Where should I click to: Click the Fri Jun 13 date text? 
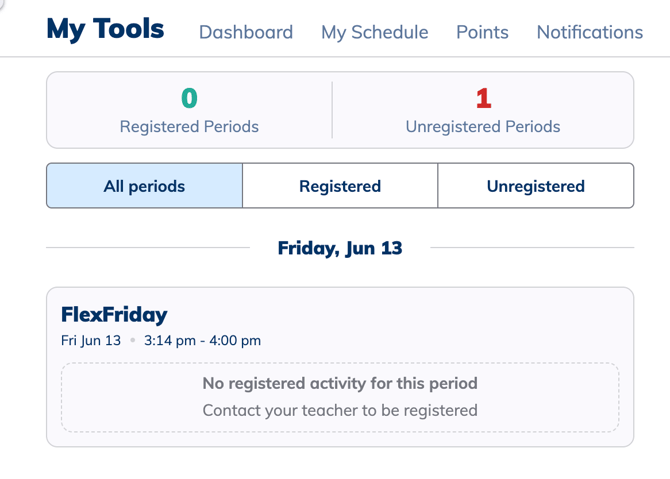[91, 340]
